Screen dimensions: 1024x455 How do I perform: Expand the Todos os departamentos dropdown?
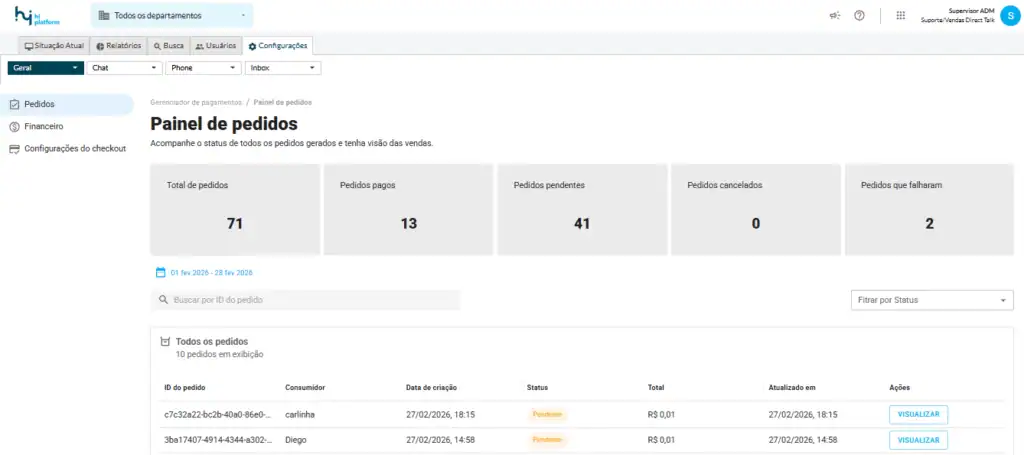coord(172,16)
